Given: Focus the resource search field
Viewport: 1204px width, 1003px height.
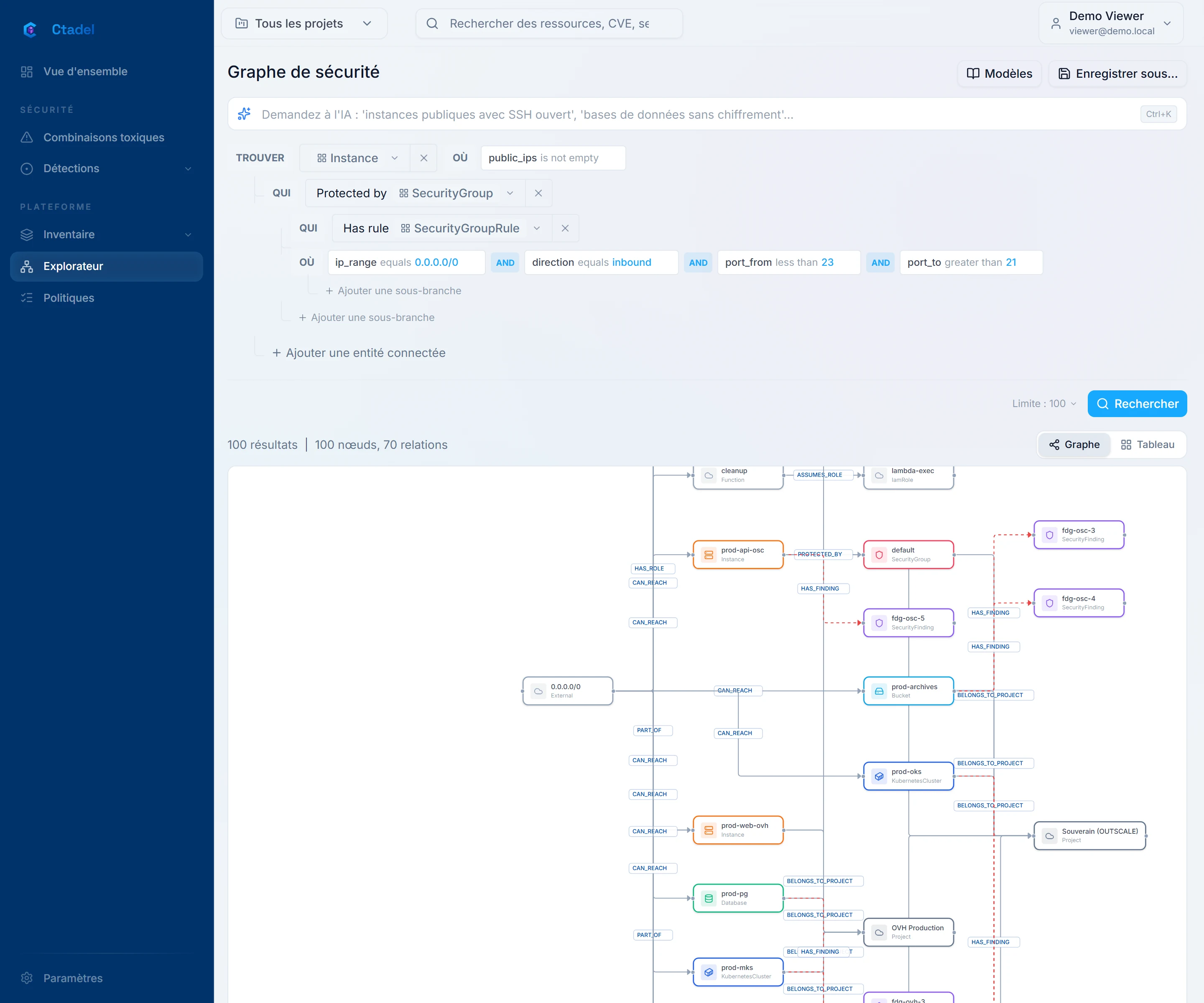Looking at the screenshot, I should coord(548,23).
